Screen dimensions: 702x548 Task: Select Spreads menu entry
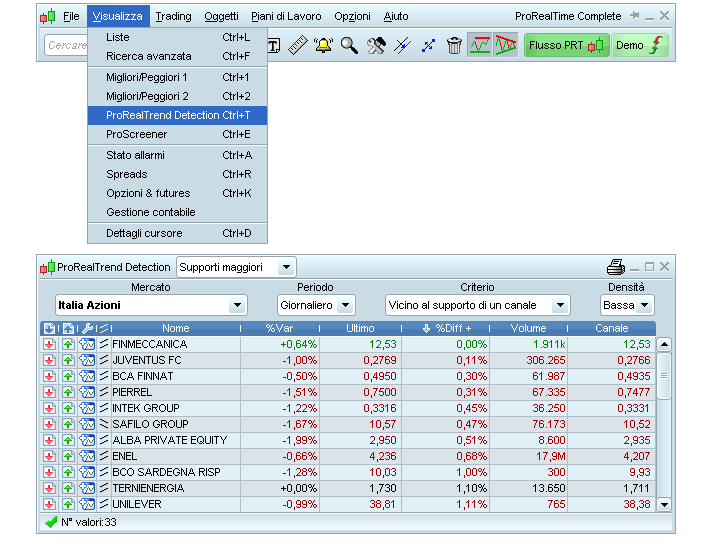pos(178,174)
